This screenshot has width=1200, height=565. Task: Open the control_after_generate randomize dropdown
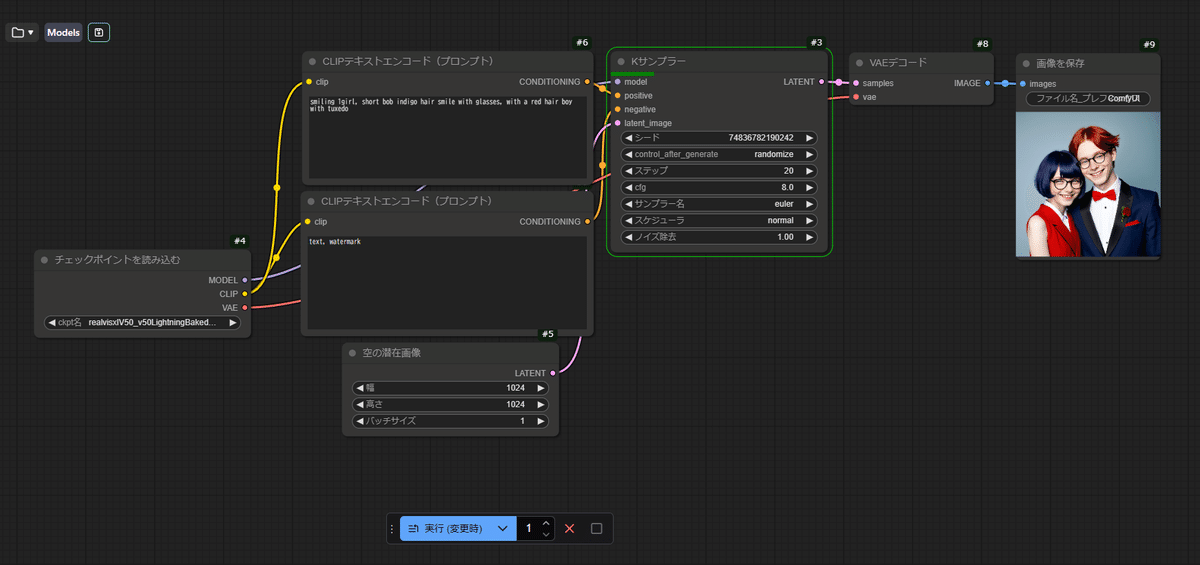(719, 154)
